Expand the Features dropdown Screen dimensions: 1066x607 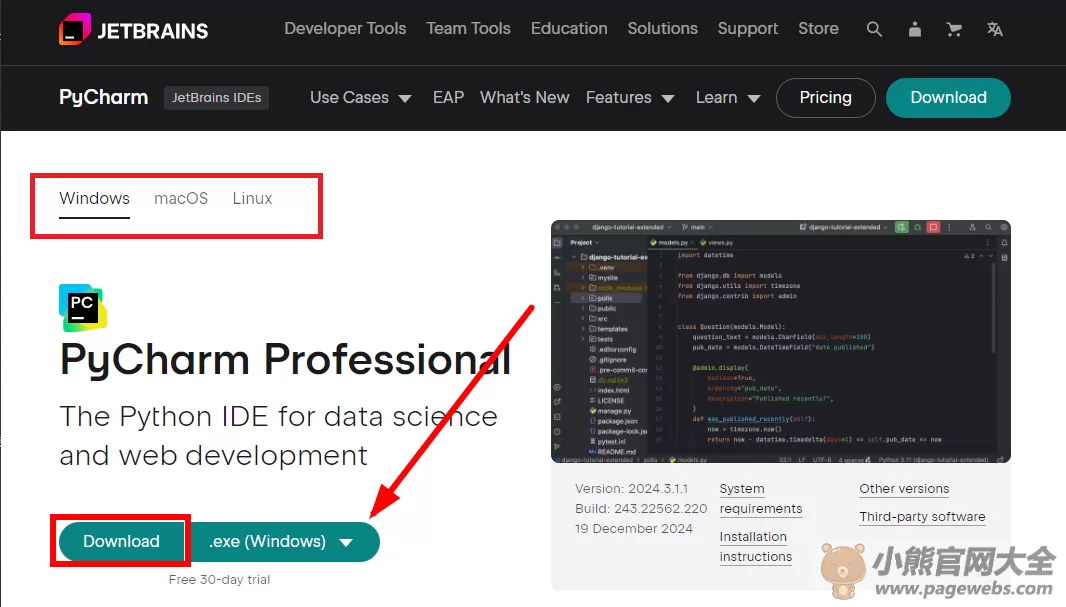click(x=630, y=98)
